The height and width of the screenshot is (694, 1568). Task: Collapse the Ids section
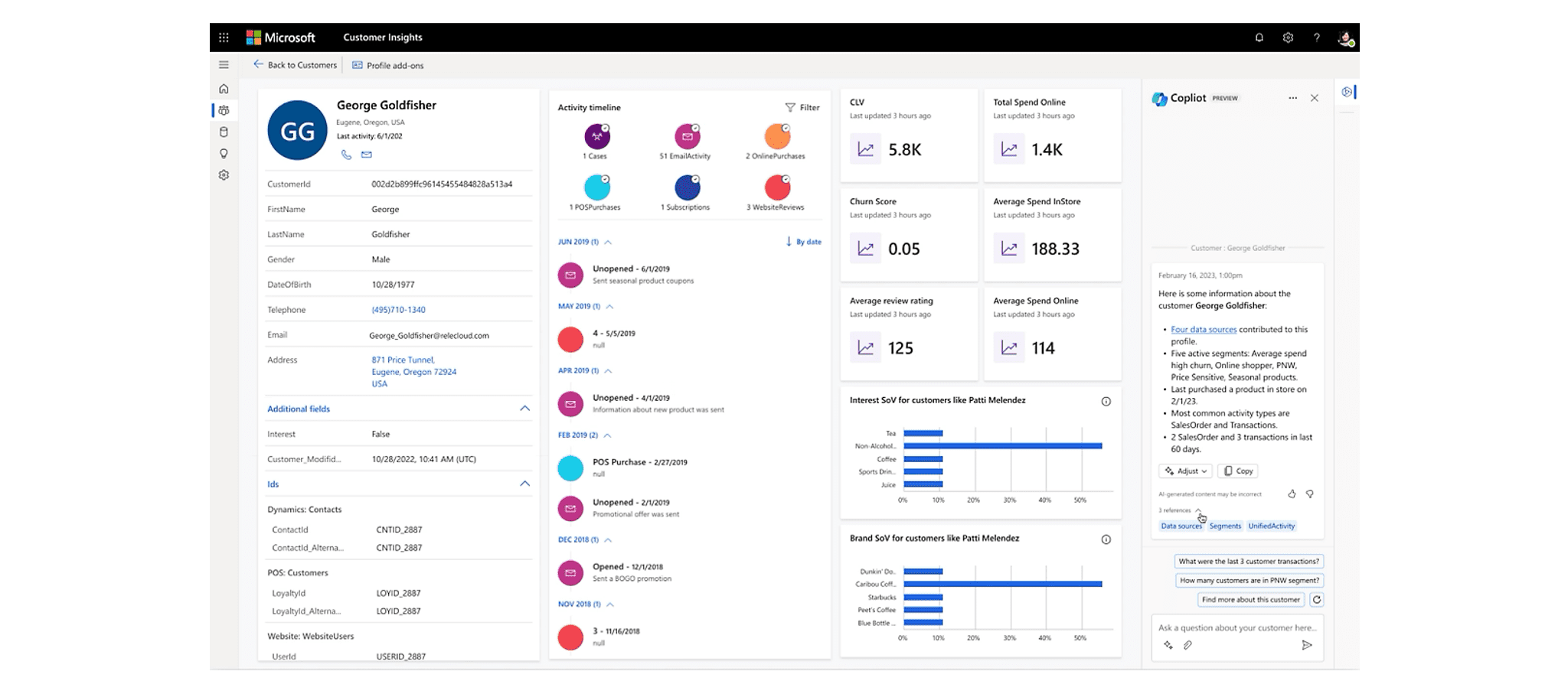524,484
